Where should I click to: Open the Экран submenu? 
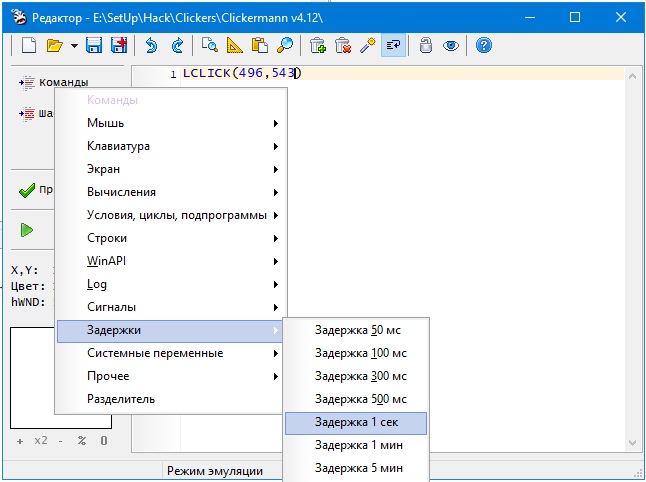coord(170,169)
